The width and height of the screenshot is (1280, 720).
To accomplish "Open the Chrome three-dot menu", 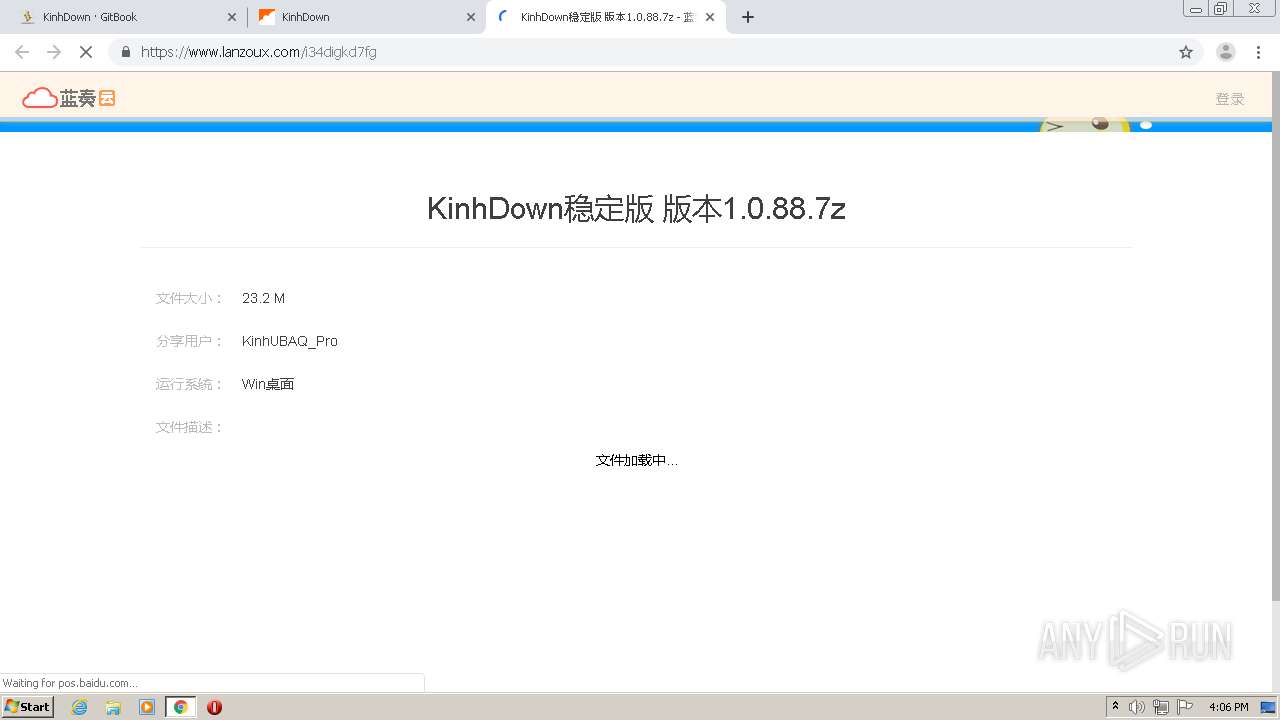I will [x=1258, y=52].
